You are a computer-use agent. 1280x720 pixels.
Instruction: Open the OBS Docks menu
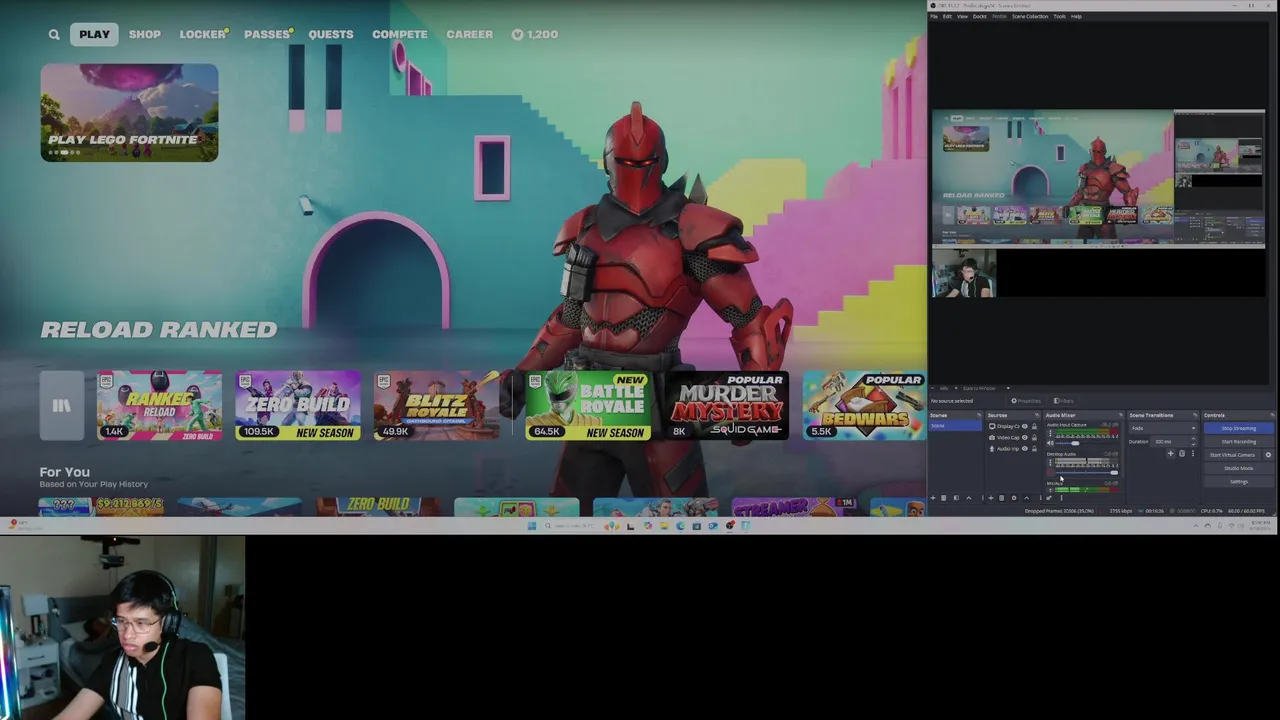coord(980,16)
